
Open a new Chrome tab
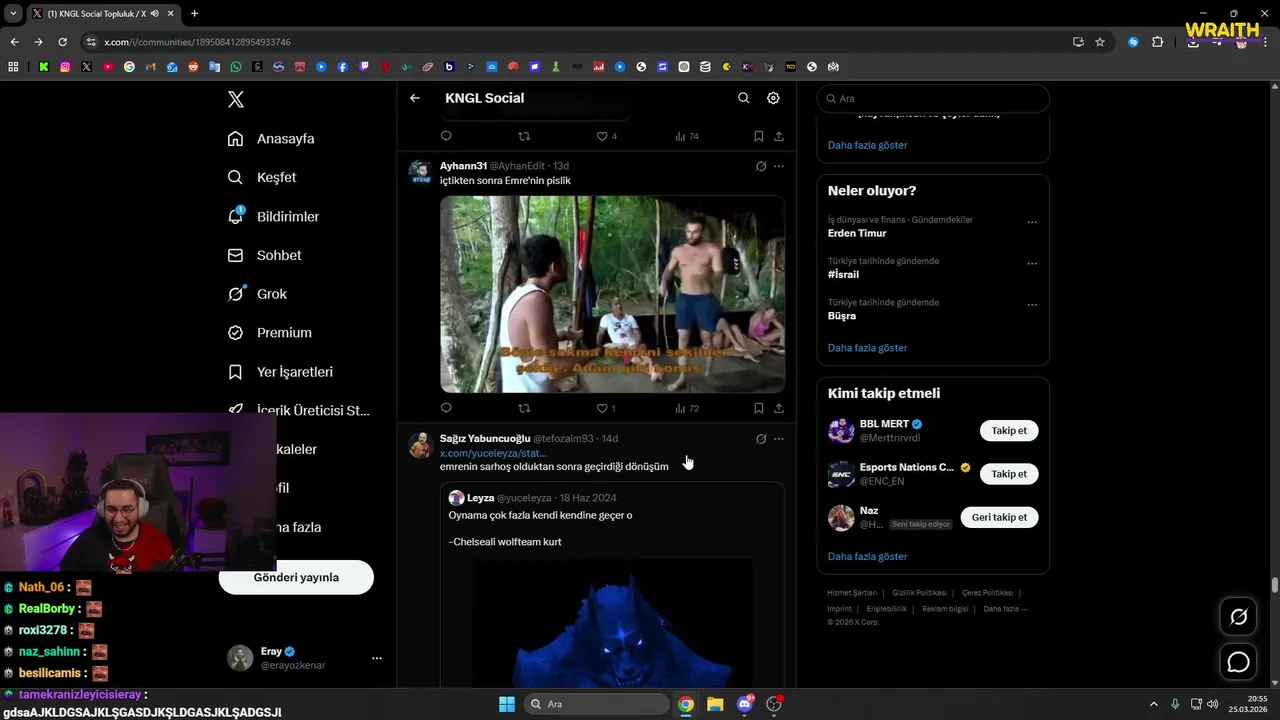(x=194, y=14)
